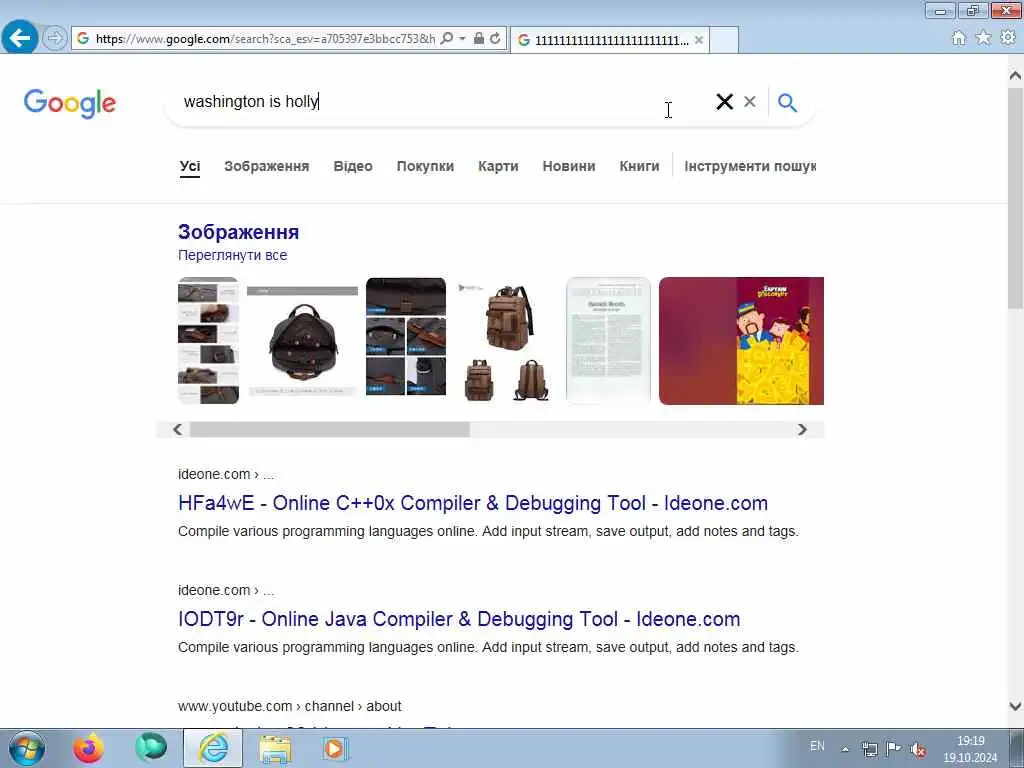Image resolution: width=1024 pixels, height=768 pixels.
Task: Open the HFa4wE Online C++0x Compiler result
Action: point(473,503)
